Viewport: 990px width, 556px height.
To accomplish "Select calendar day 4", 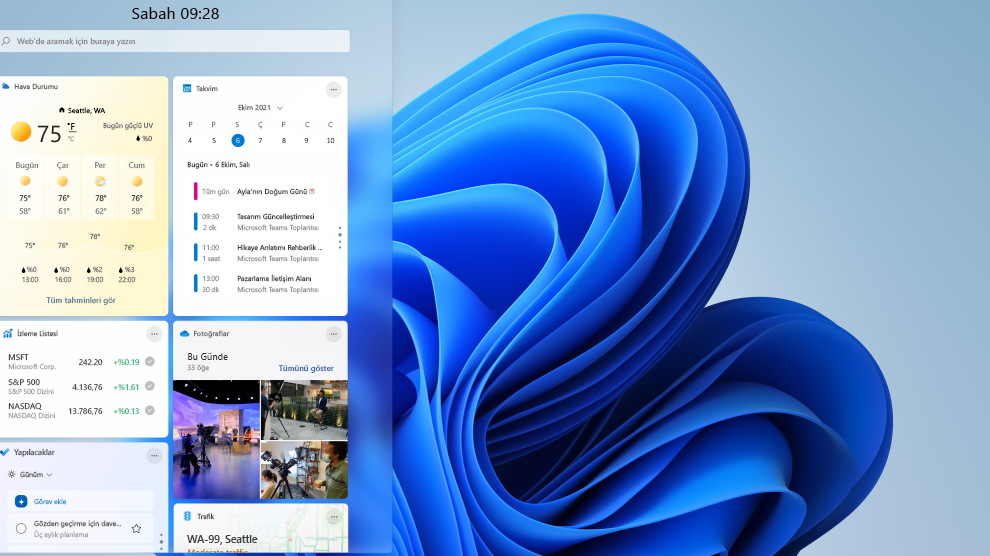I will 190,141.
